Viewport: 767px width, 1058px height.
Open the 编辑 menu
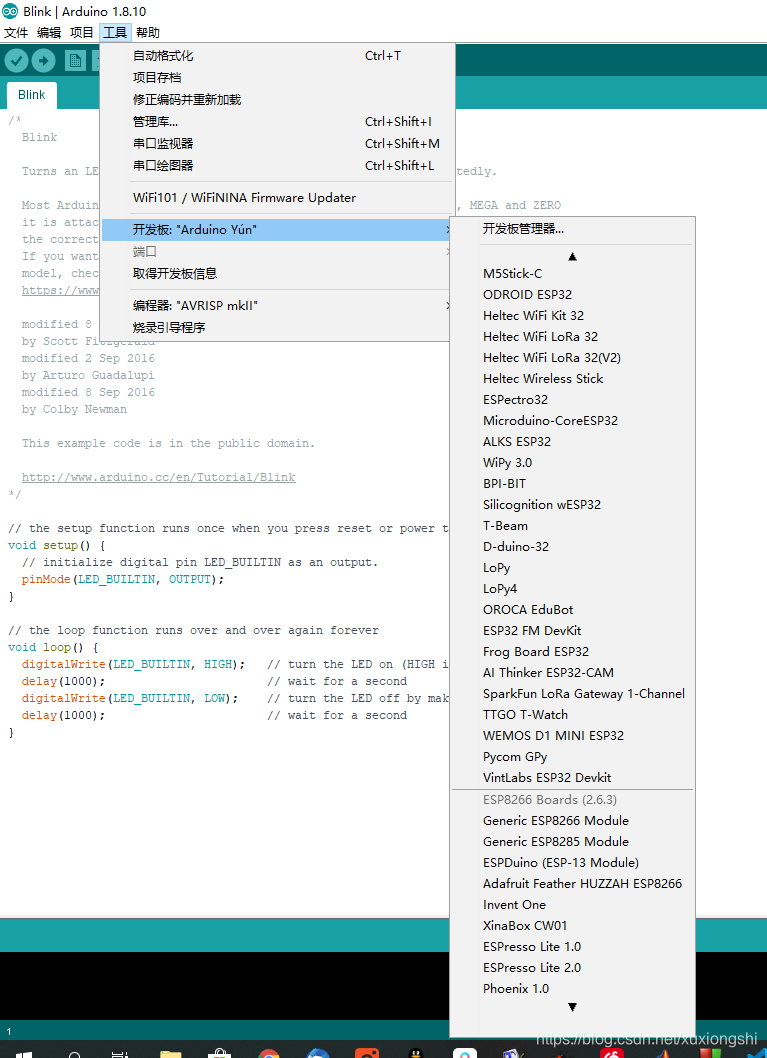click(x=49, y=32)
